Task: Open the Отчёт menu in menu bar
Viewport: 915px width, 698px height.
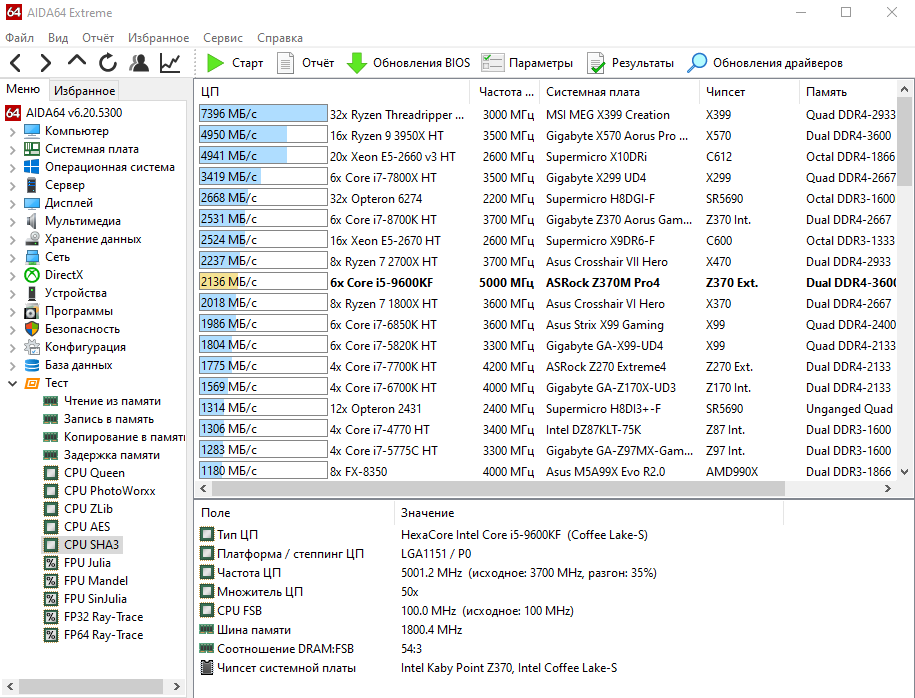Action: tap(97, 37)
